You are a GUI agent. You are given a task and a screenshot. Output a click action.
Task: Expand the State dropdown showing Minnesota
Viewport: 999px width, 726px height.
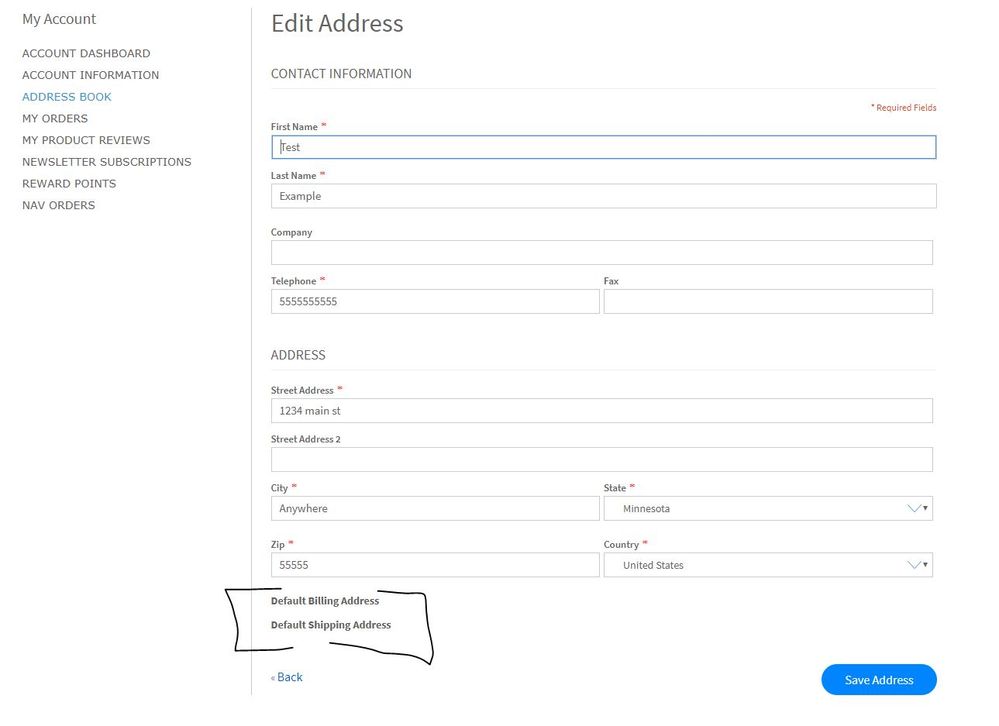[767, 508]
